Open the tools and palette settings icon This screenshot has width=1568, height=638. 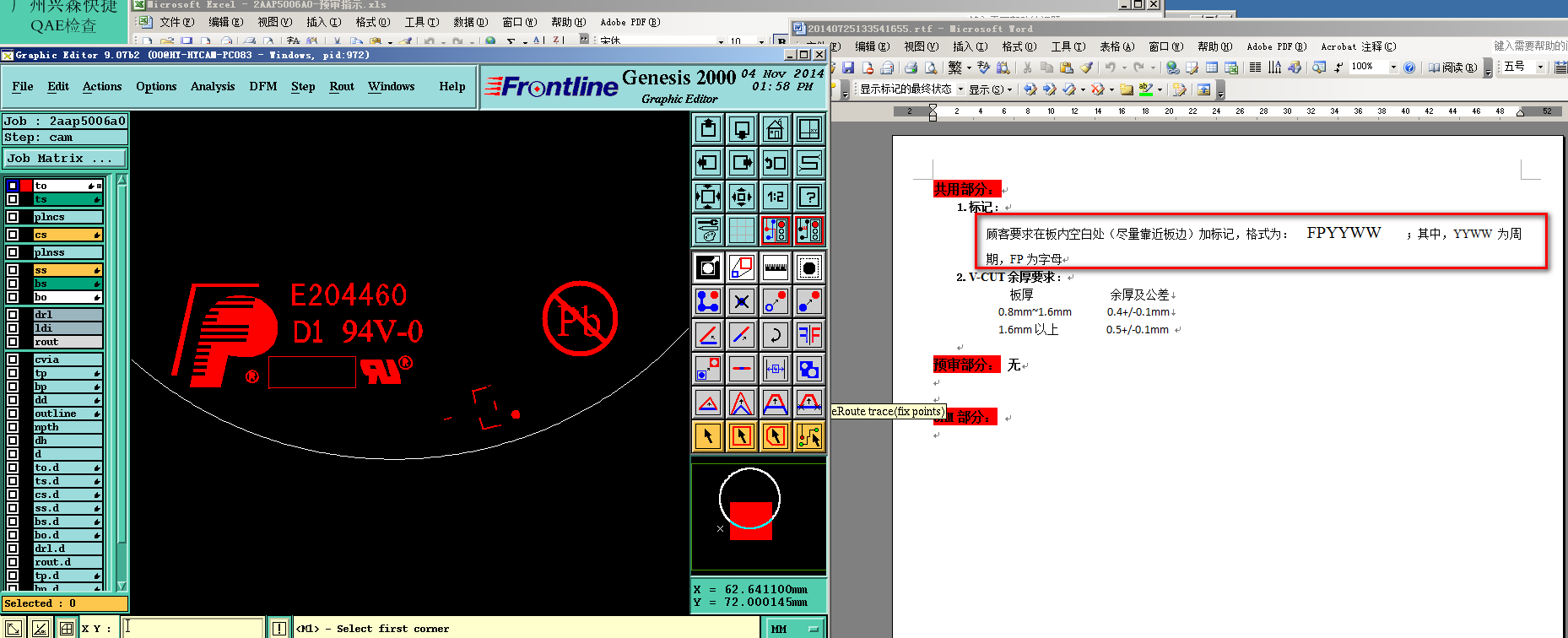coord(708,230)
